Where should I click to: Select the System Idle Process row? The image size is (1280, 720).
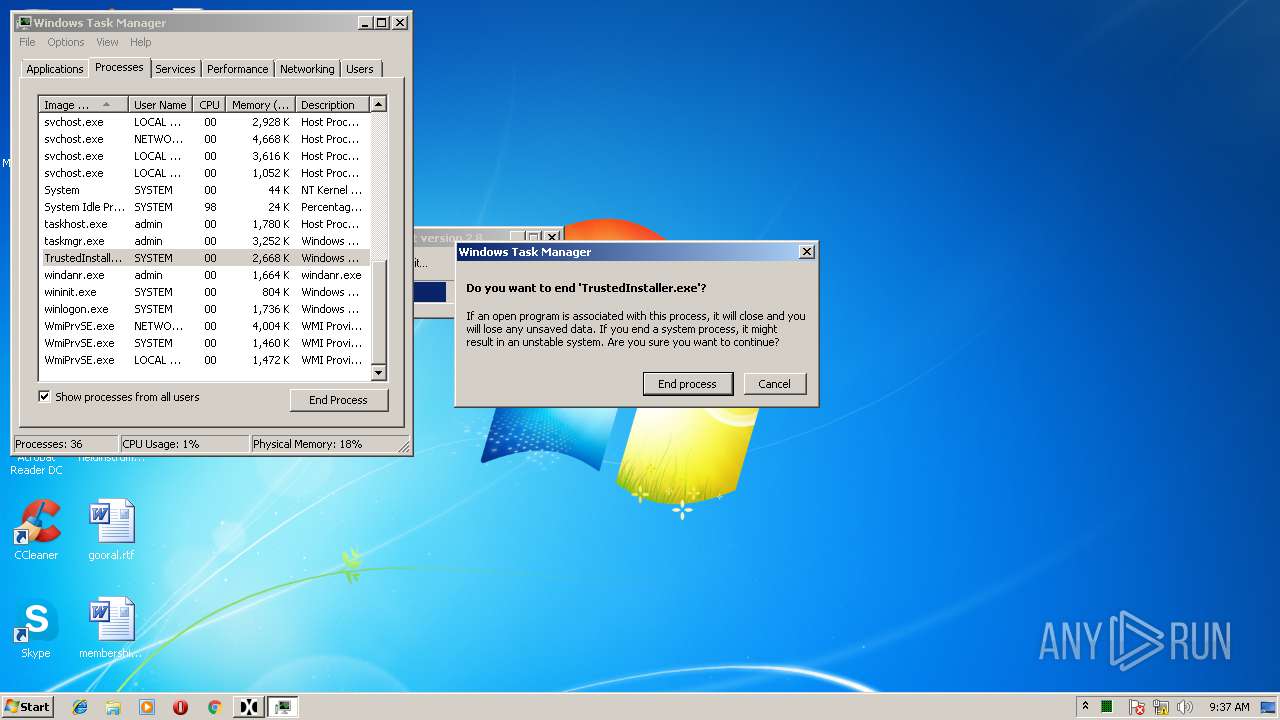click(x=204, y=207)
